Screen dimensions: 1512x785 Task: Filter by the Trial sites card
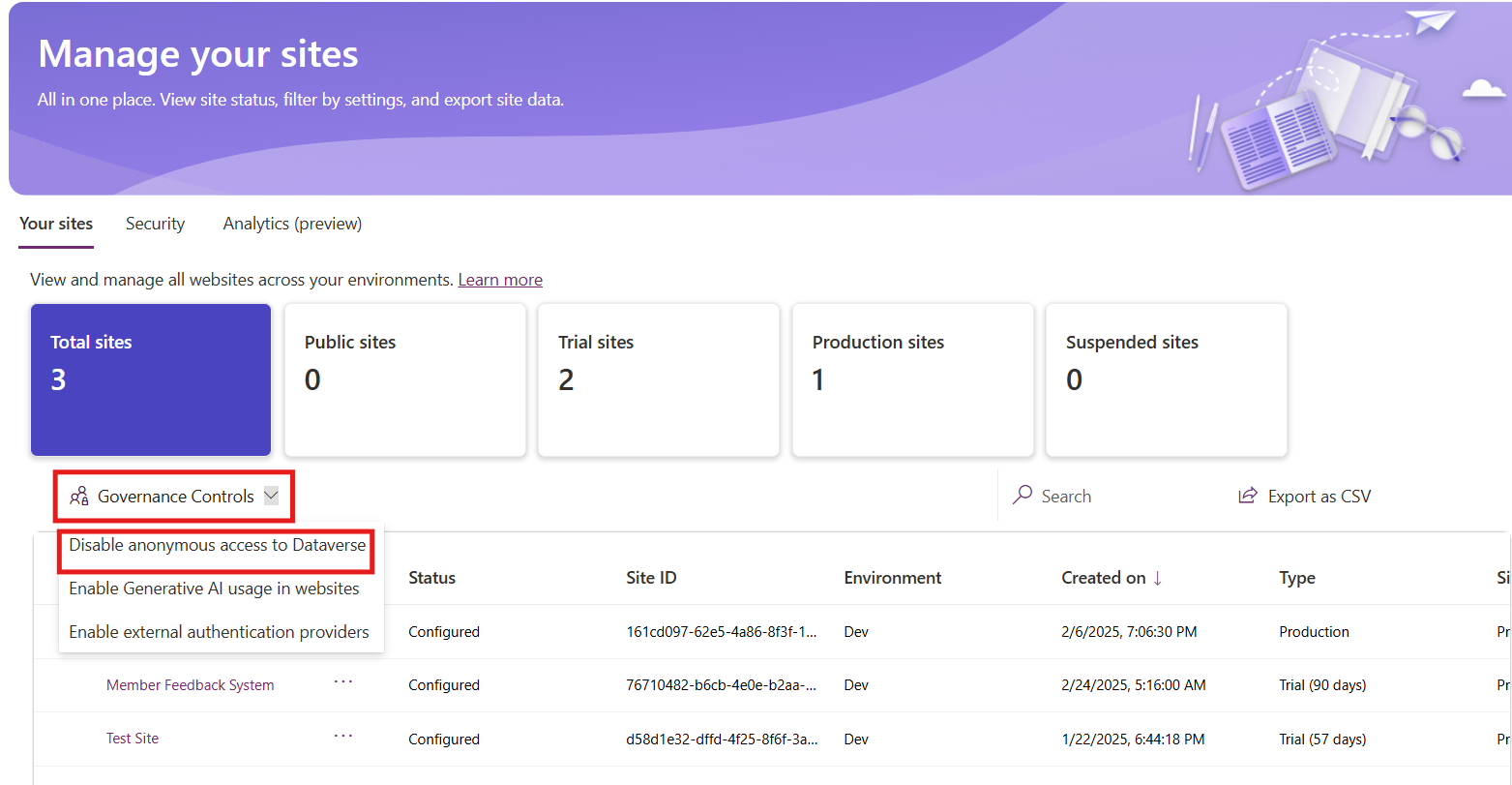pyautogui.click(x=658, y=379)
